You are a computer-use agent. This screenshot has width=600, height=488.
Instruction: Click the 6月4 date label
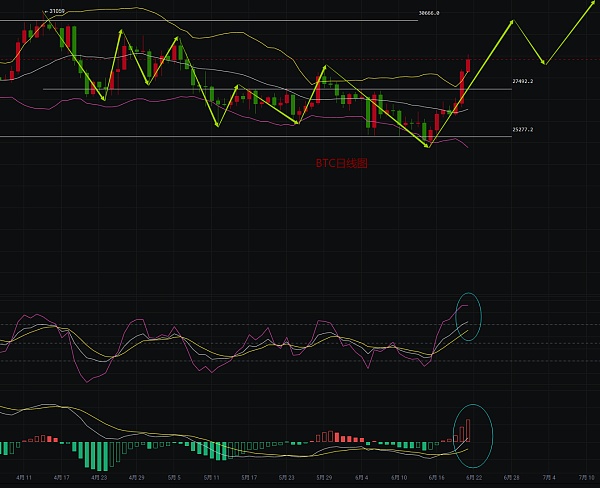coord(362,477)
